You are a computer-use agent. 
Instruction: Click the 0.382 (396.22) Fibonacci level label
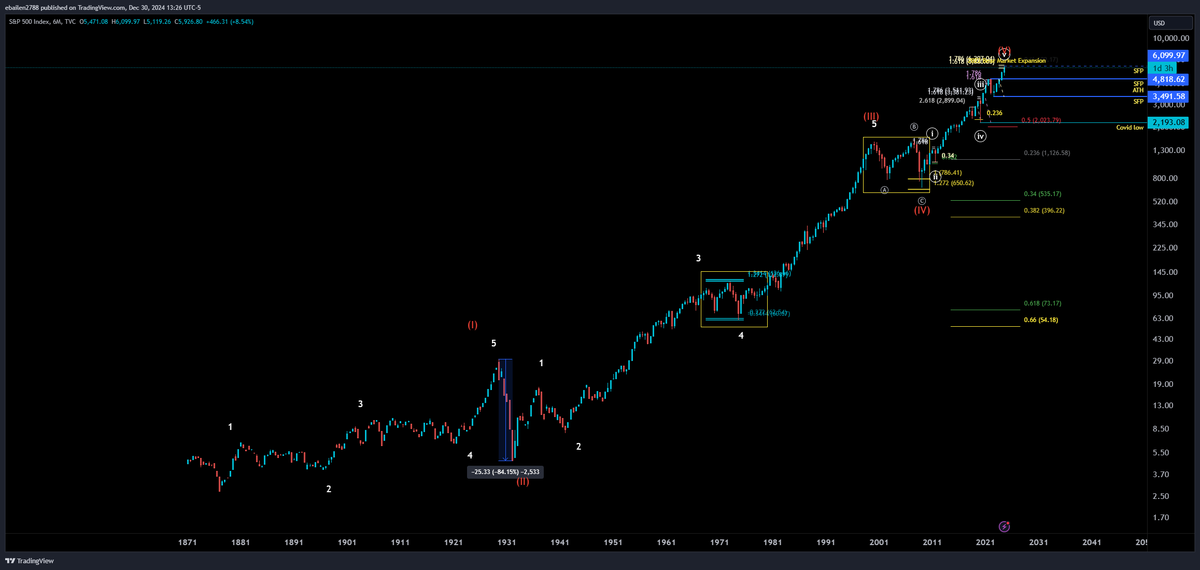click(1043, 210)
